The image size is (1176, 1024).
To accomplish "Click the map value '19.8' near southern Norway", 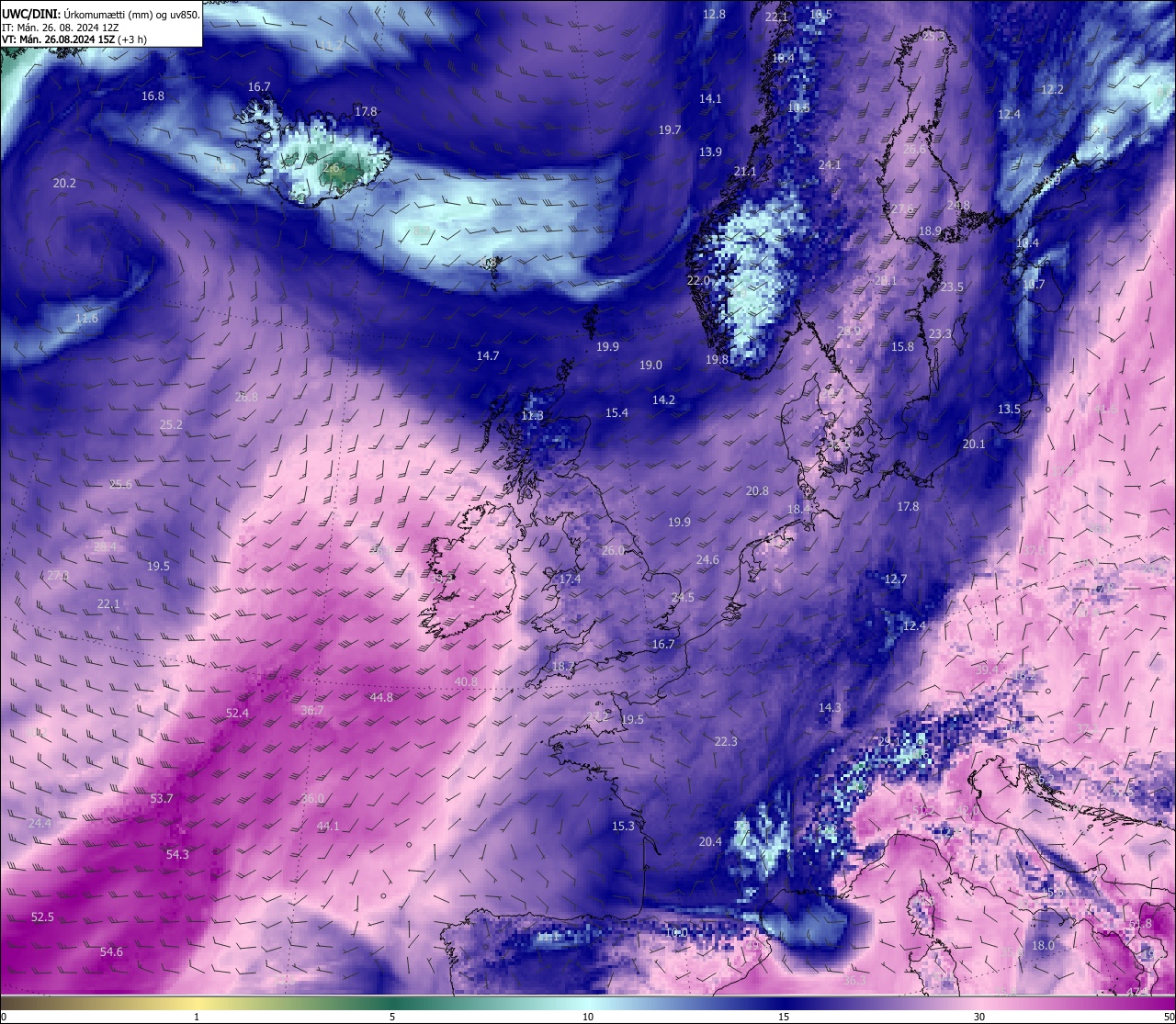I will (x=717, y=360).
